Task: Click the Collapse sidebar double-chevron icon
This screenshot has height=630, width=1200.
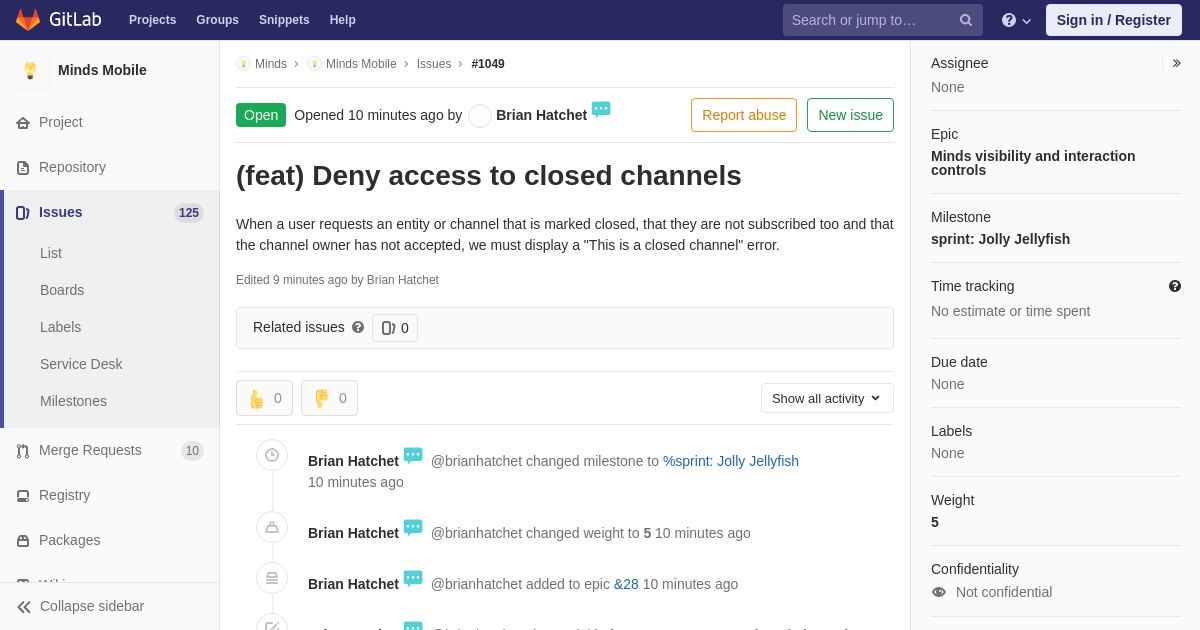Action: [x=24, y=607]
